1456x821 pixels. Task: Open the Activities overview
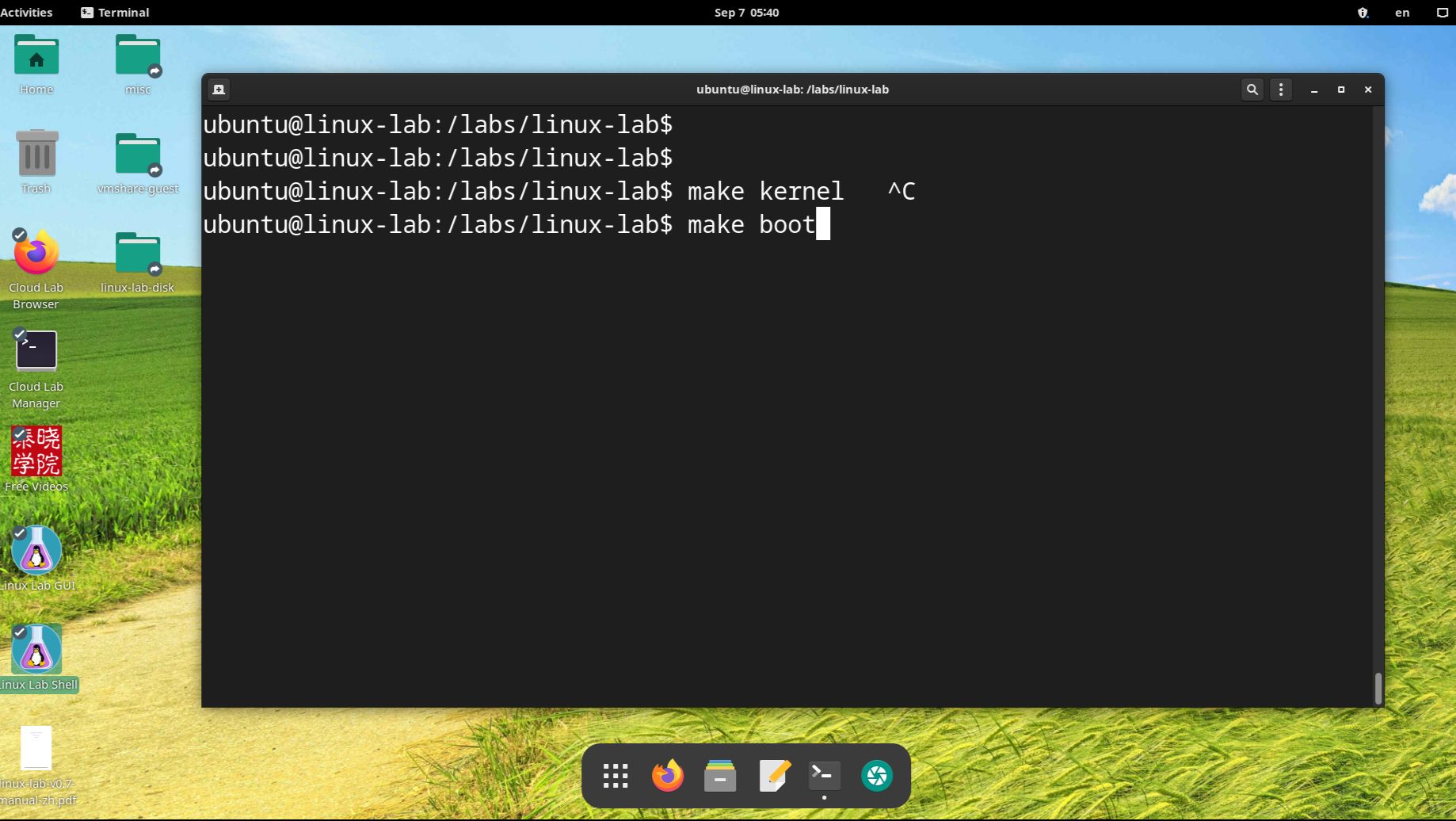pos(26,12)
